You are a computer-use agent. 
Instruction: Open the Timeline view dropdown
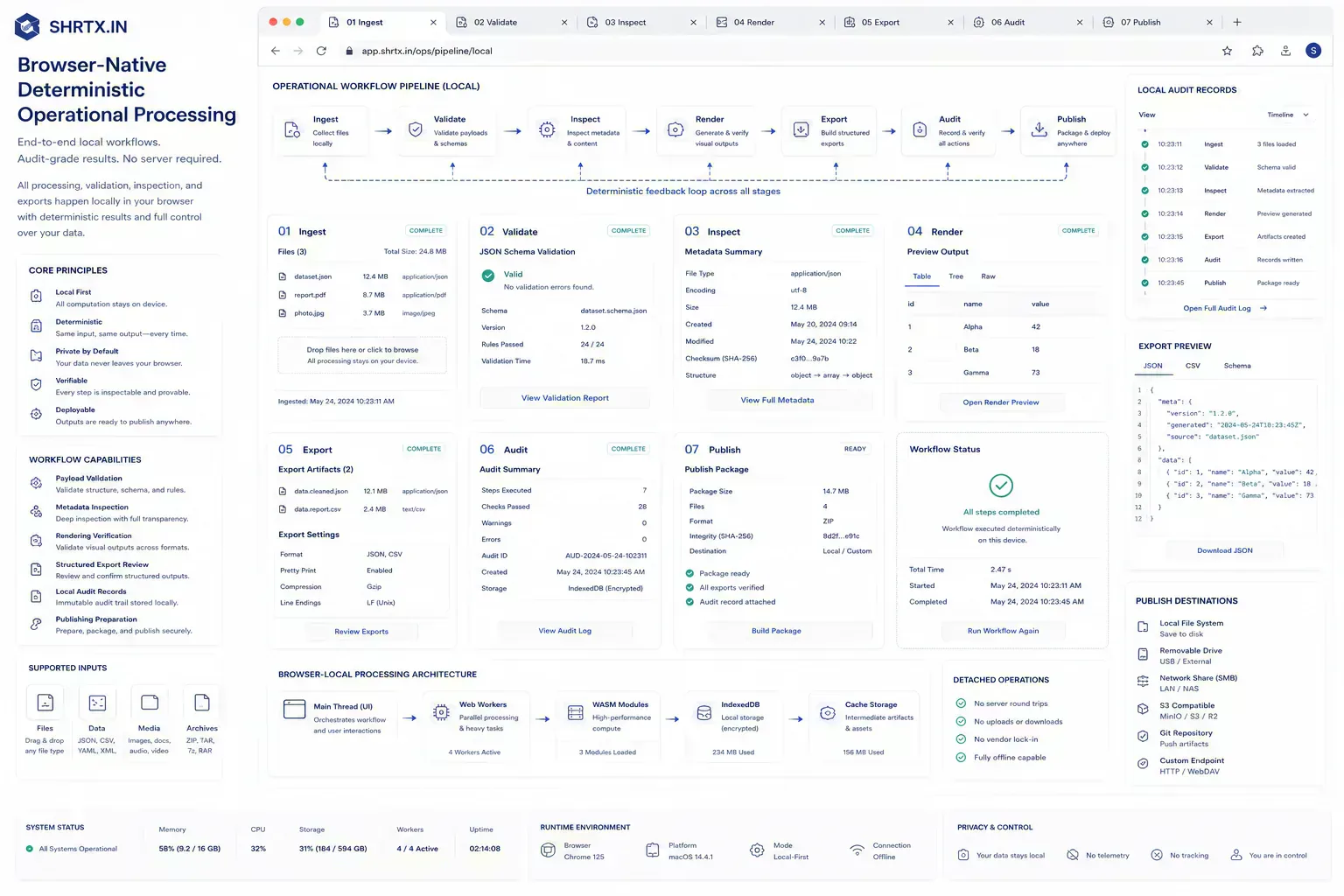coord(1288,115)
